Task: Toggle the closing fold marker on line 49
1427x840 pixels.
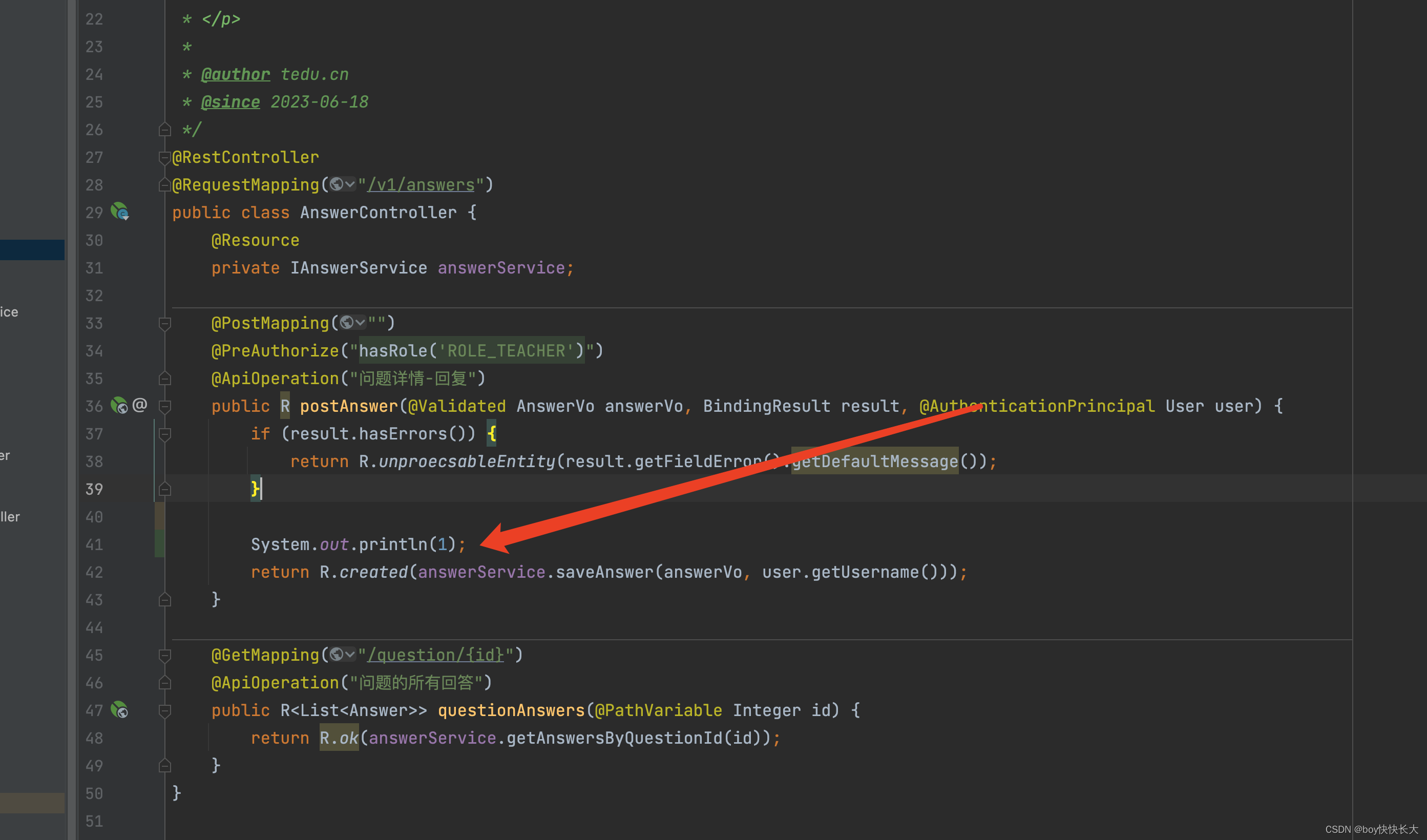Action: tap(165, 766)
